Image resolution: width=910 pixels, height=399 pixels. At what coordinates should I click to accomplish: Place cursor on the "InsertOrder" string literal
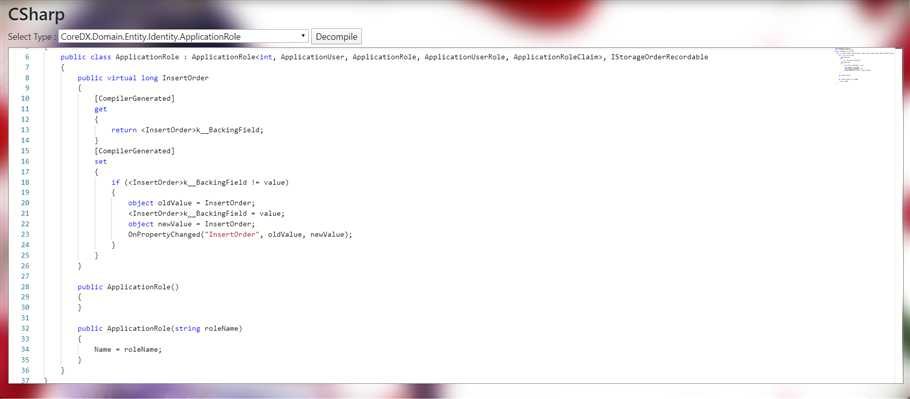tap(234, 234)
